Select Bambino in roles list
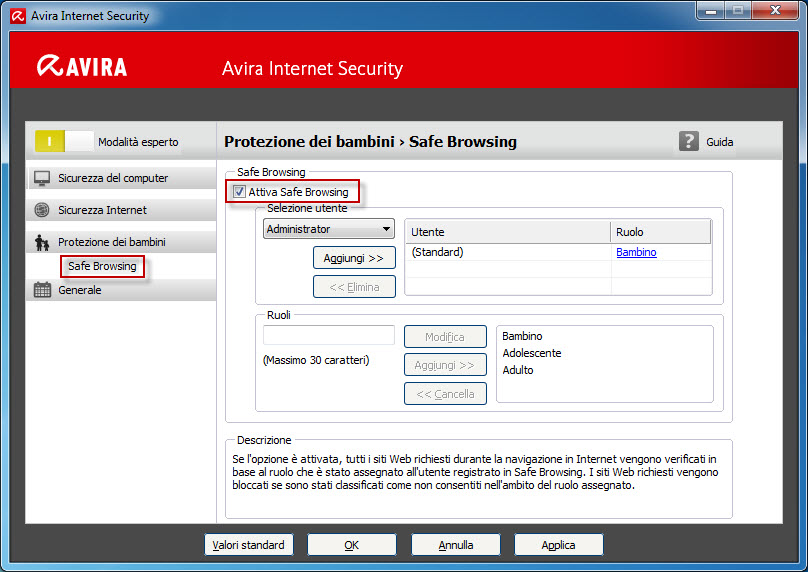Viewport: 808px width, 572px height. pyautogui.click(x=522, y=336)
